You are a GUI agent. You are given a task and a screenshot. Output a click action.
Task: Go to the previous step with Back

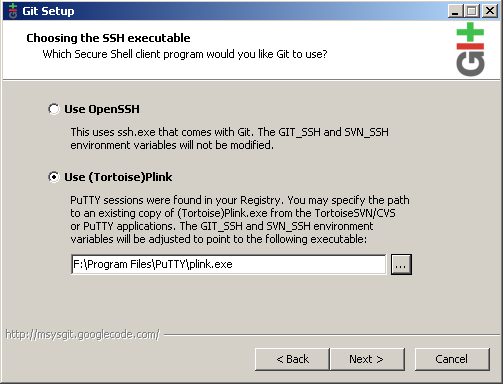click(x=292, y=359)
